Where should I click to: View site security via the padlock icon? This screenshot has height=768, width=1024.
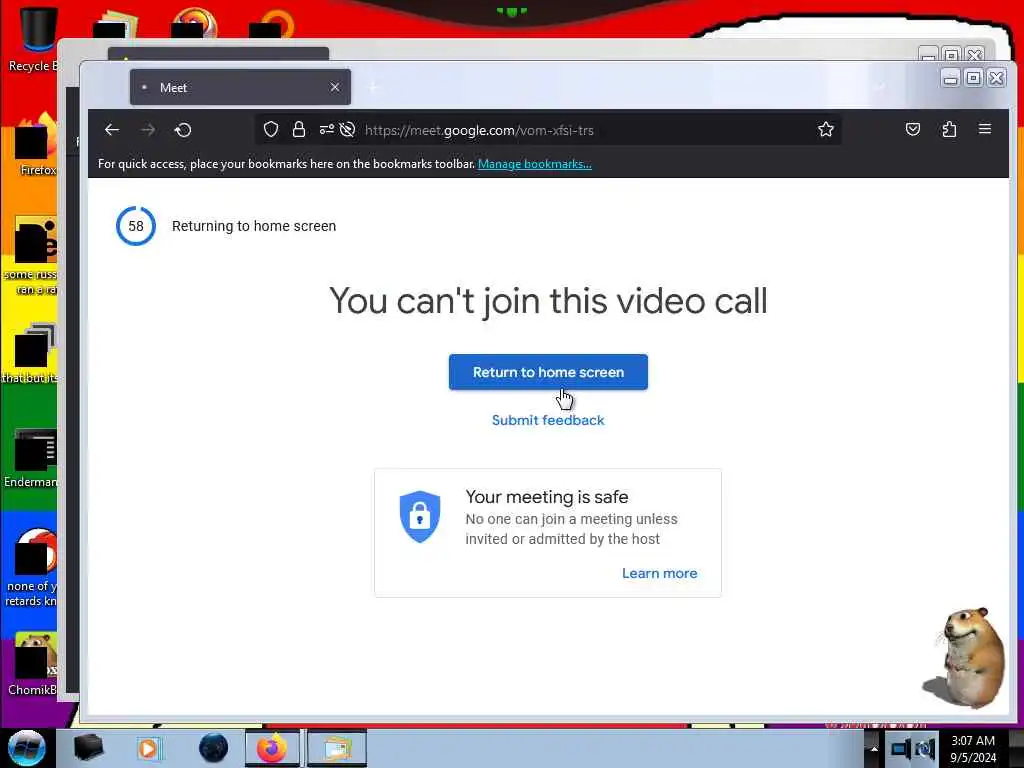point(298,129)
